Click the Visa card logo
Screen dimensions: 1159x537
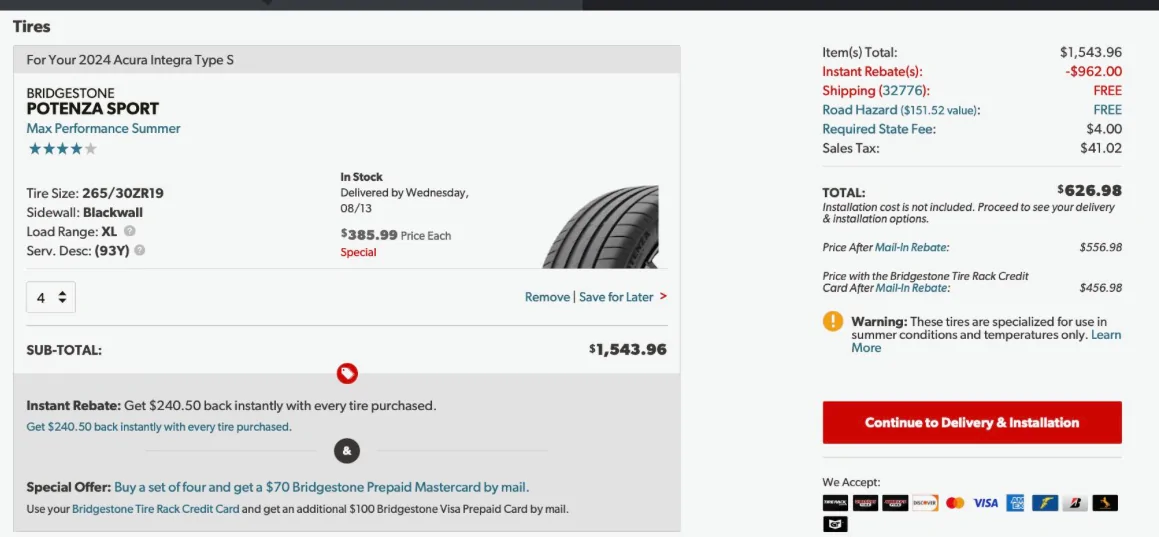point(986,503)
